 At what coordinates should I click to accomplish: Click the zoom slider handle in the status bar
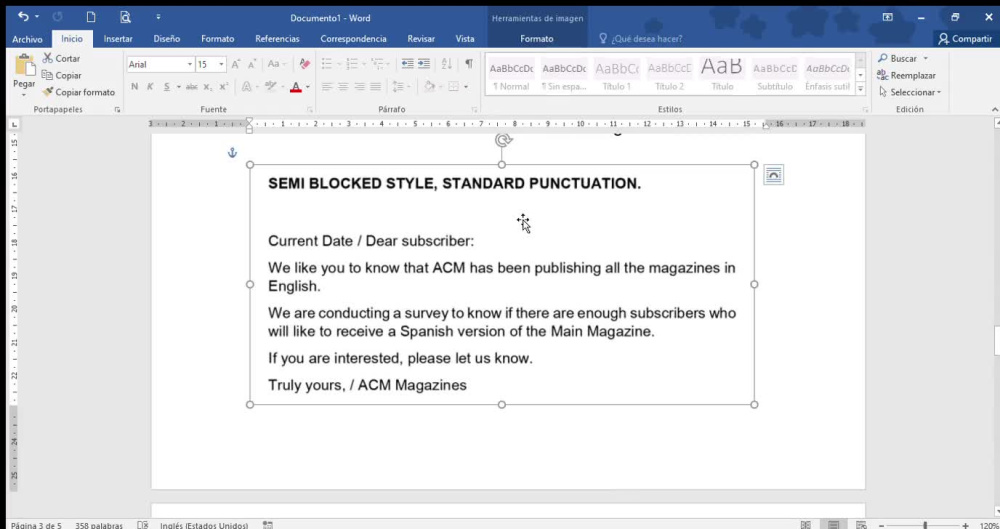[925, 525]
